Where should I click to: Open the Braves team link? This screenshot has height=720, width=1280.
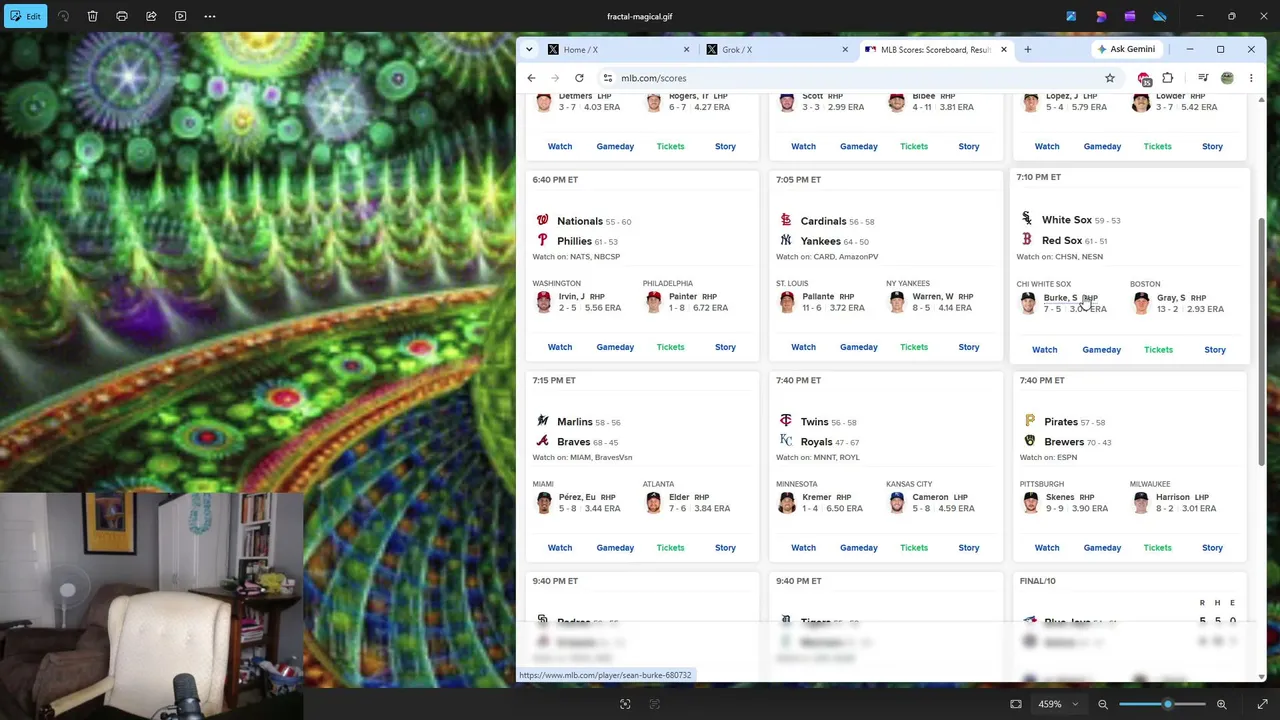573,442
